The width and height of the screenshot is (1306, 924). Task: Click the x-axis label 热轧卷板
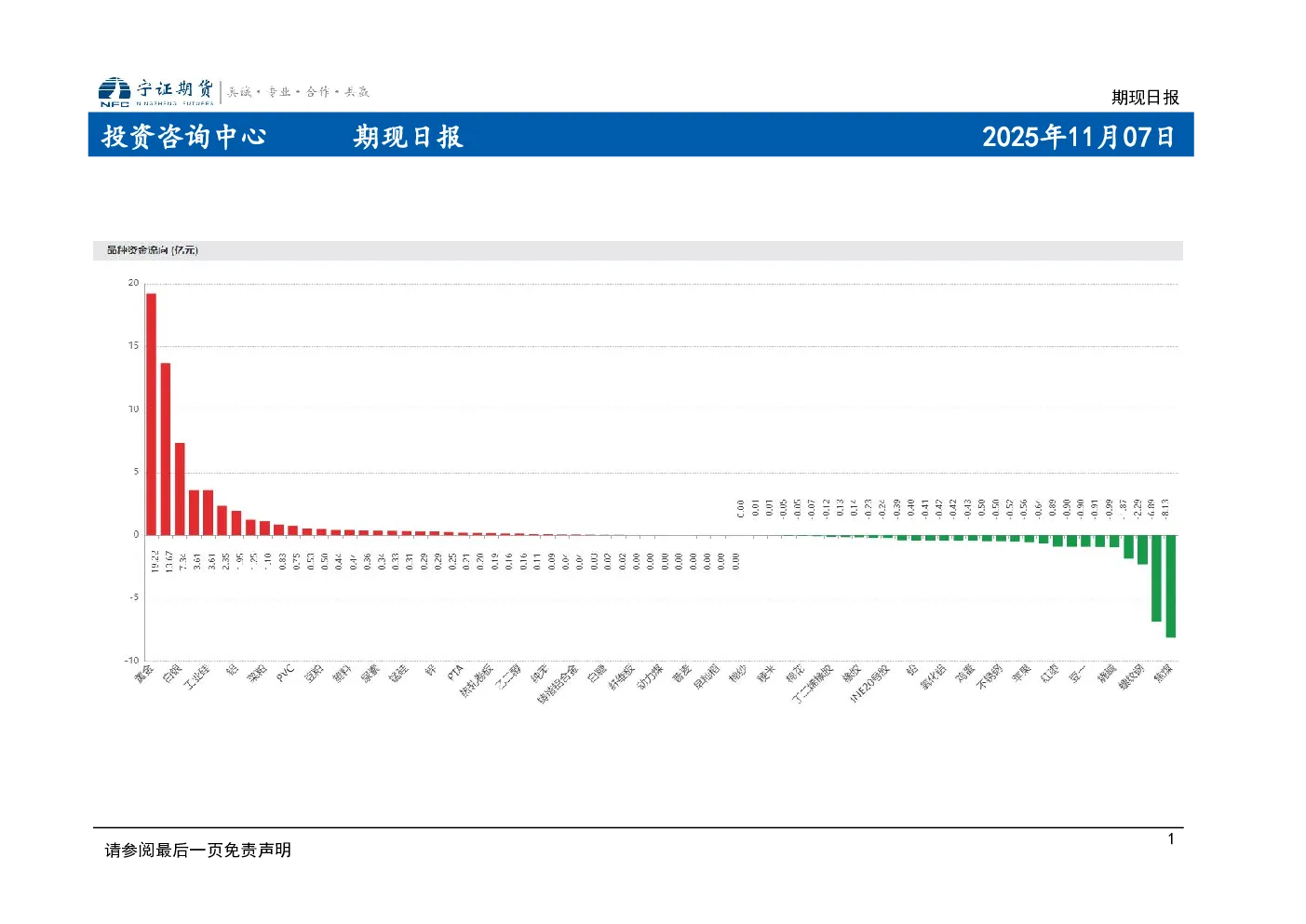(x=476, y=681)
